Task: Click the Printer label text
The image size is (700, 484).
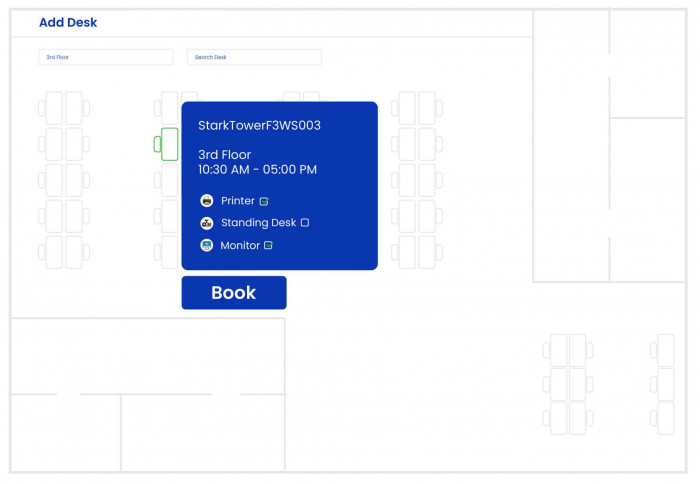Action: coord(238,200)
